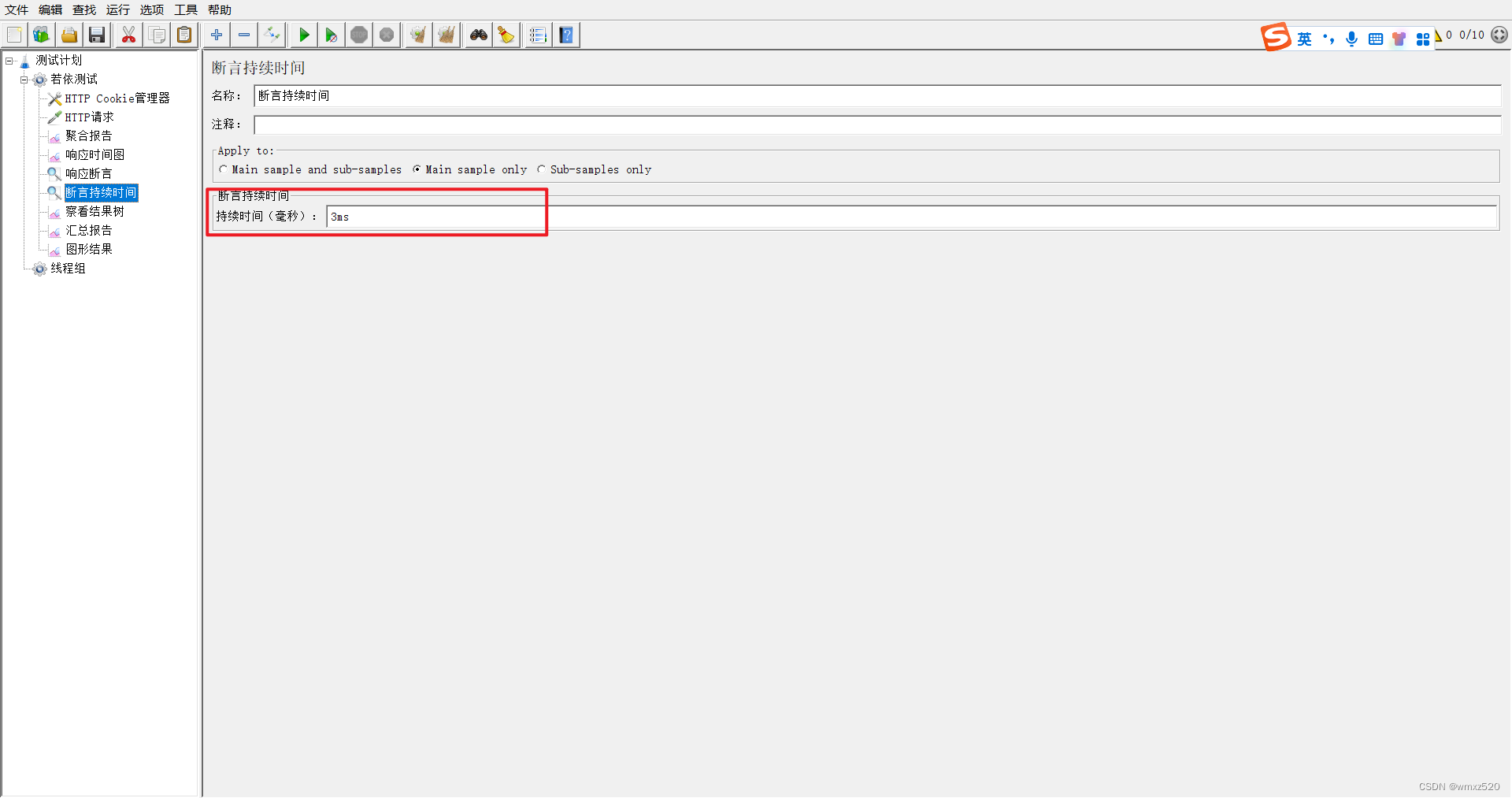Click the running threads status icon
This screenshot has height=798, width=1512.
coord(1499,35)
